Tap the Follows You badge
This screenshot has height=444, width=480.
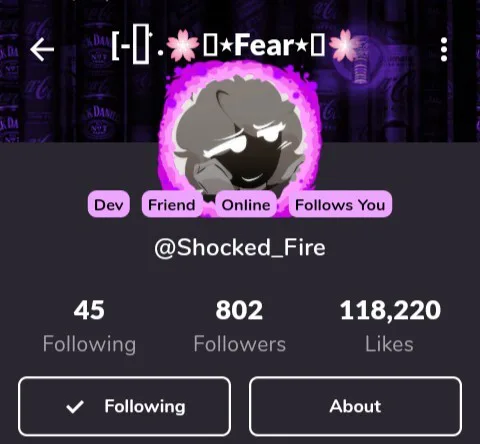(x=340, y=204)
